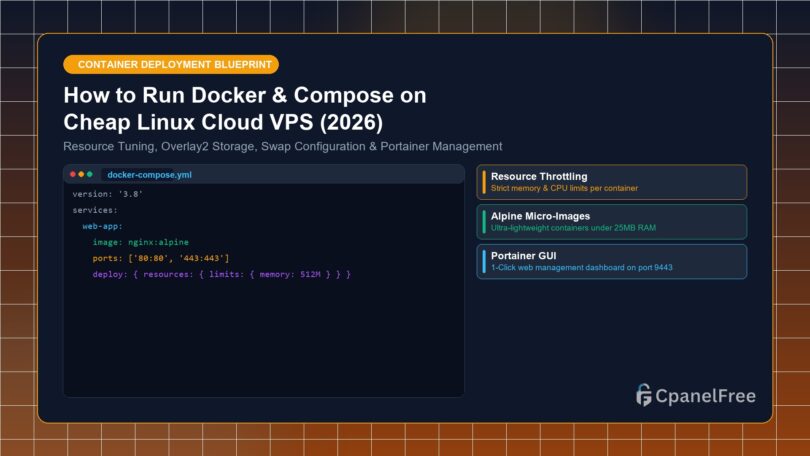Viewport: 810px width, 456px height.
Task: Select the docker-compose.yml file tab
Action: (x=149, y=175)
